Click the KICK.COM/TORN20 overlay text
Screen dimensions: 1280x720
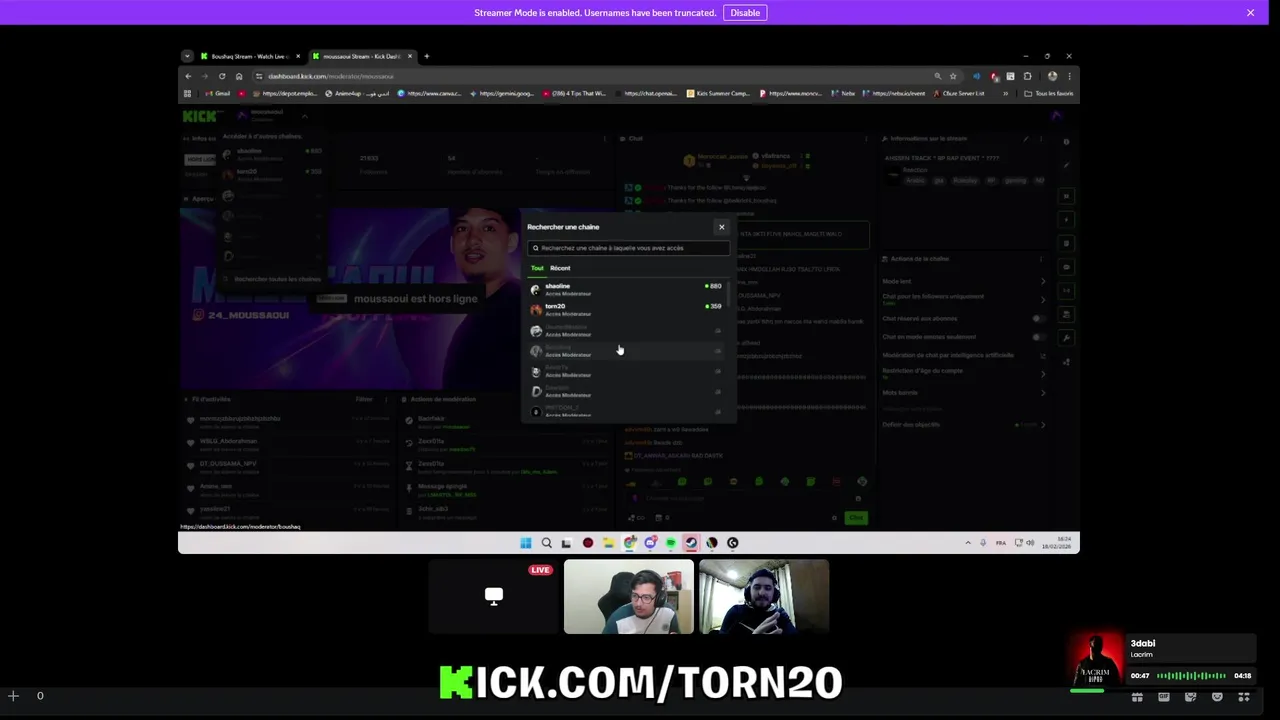tap(641, 683)
